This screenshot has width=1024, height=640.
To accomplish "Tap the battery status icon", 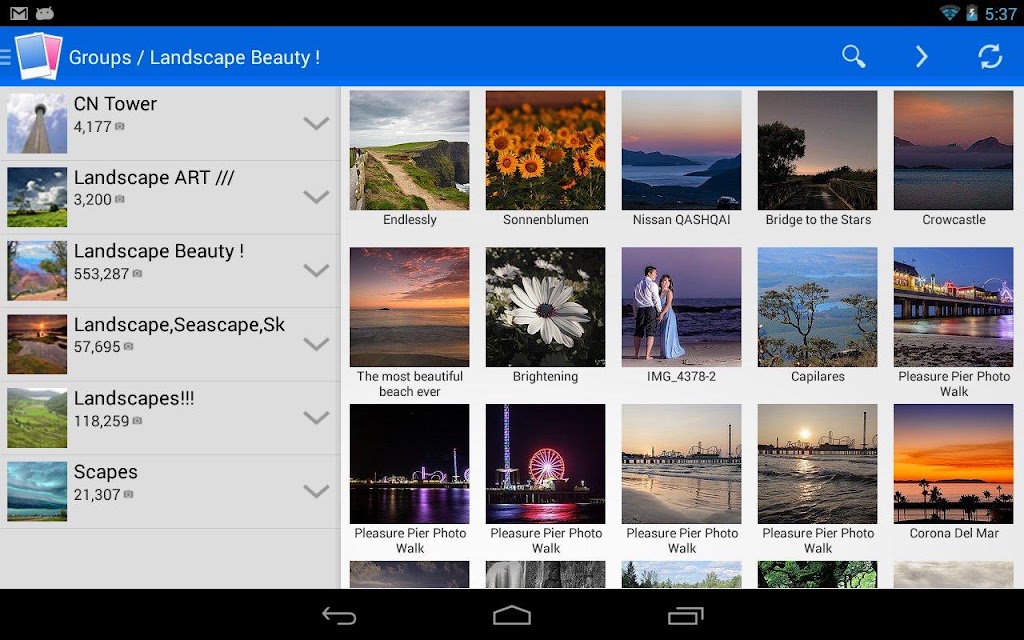I will coord(971,13).
